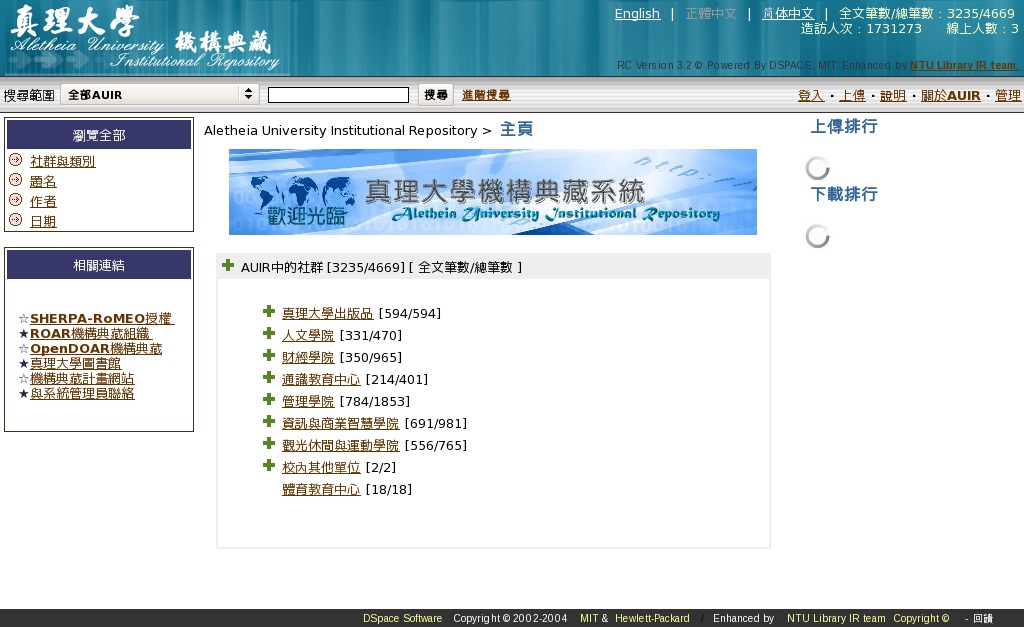Image resolution: width=1024 pixels, height=627 pixels.
Task: Open the NTU Library IR team footer link
Action: (836, 618)
